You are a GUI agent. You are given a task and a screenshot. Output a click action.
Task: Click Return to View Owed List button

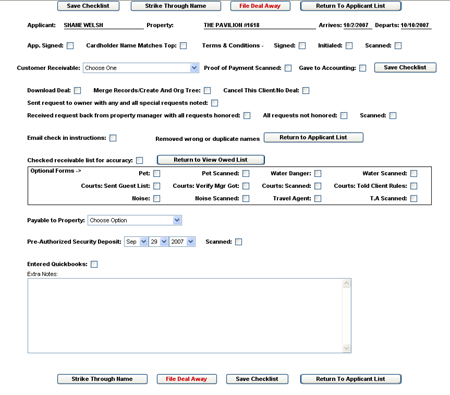[x=211, y=160]
